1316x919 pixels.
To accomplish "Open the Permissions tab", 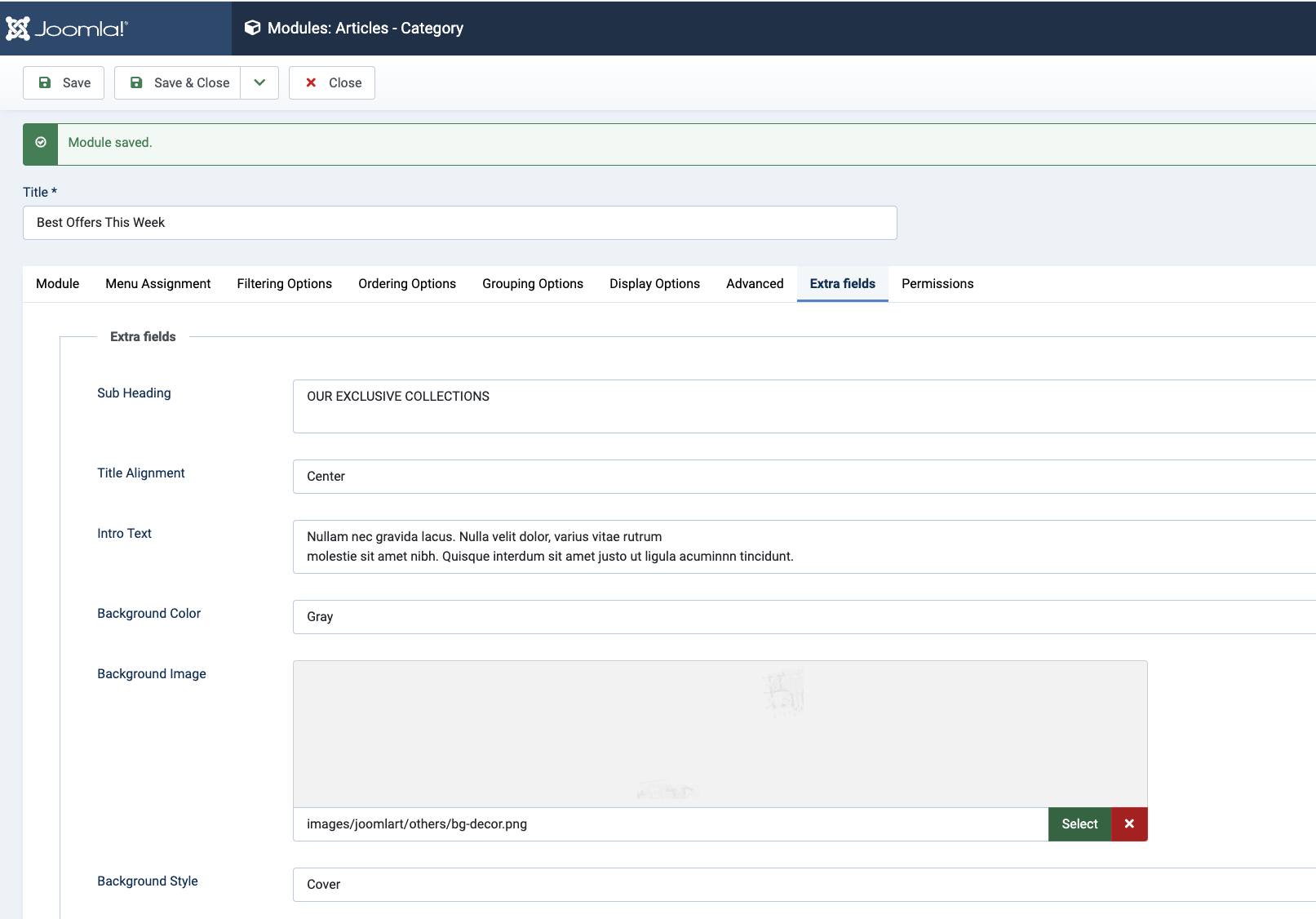I will click(x=937, y=284).
